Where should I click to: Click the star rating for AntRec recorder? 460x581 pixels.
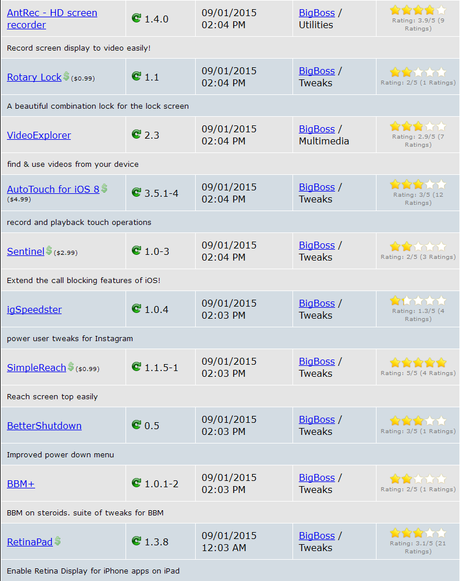point(418,10)
